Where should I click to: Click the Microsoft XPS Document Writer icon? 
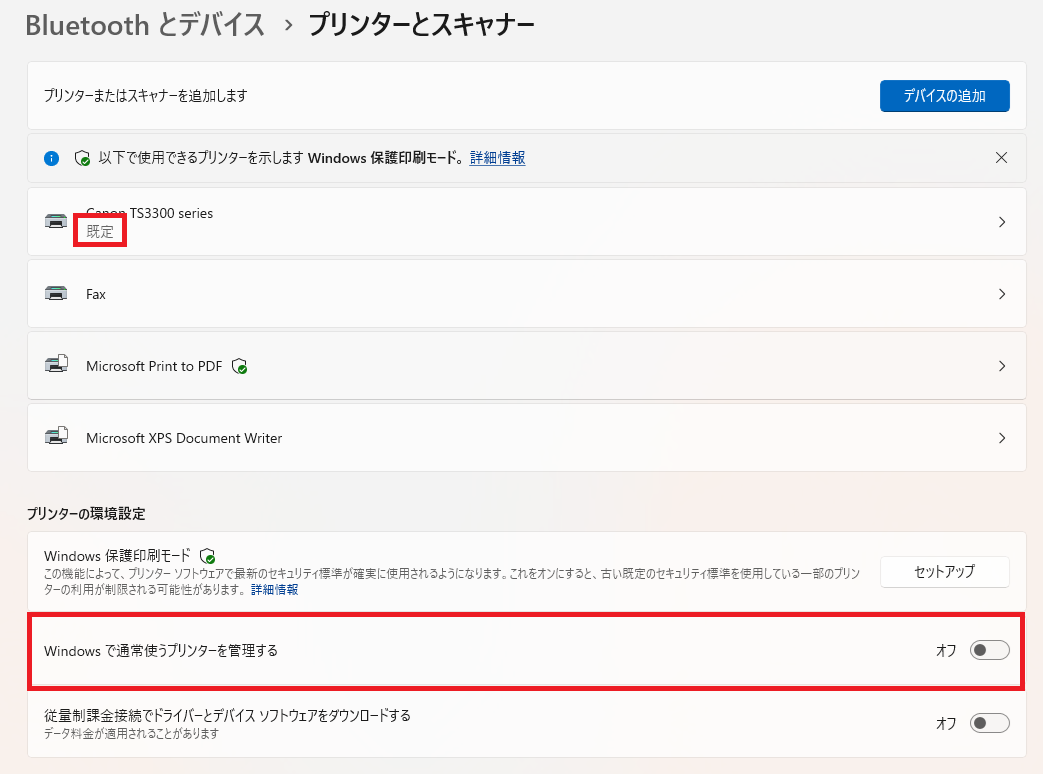pos(57,436)
